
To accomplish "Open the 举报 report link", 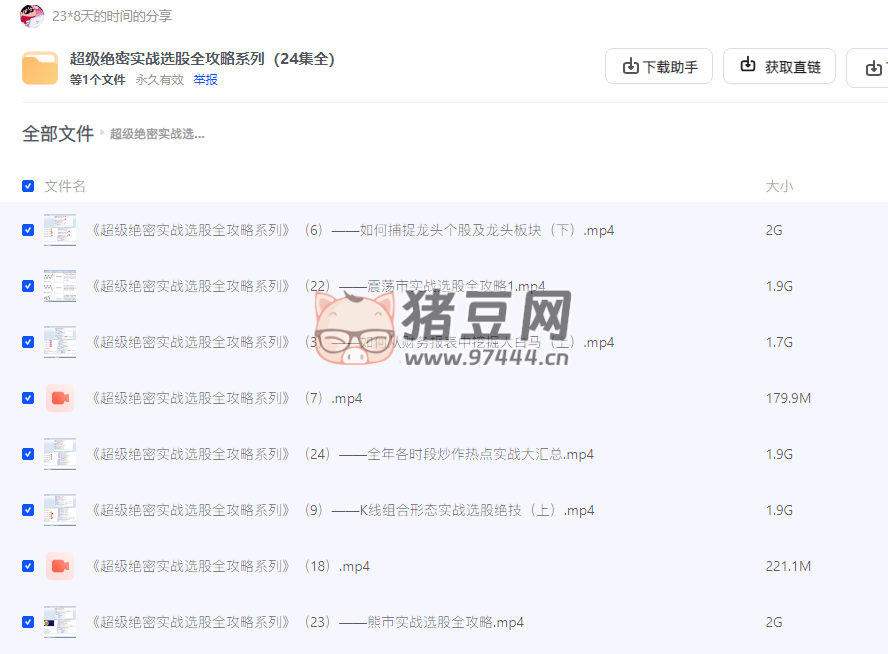I will (205, 79).
